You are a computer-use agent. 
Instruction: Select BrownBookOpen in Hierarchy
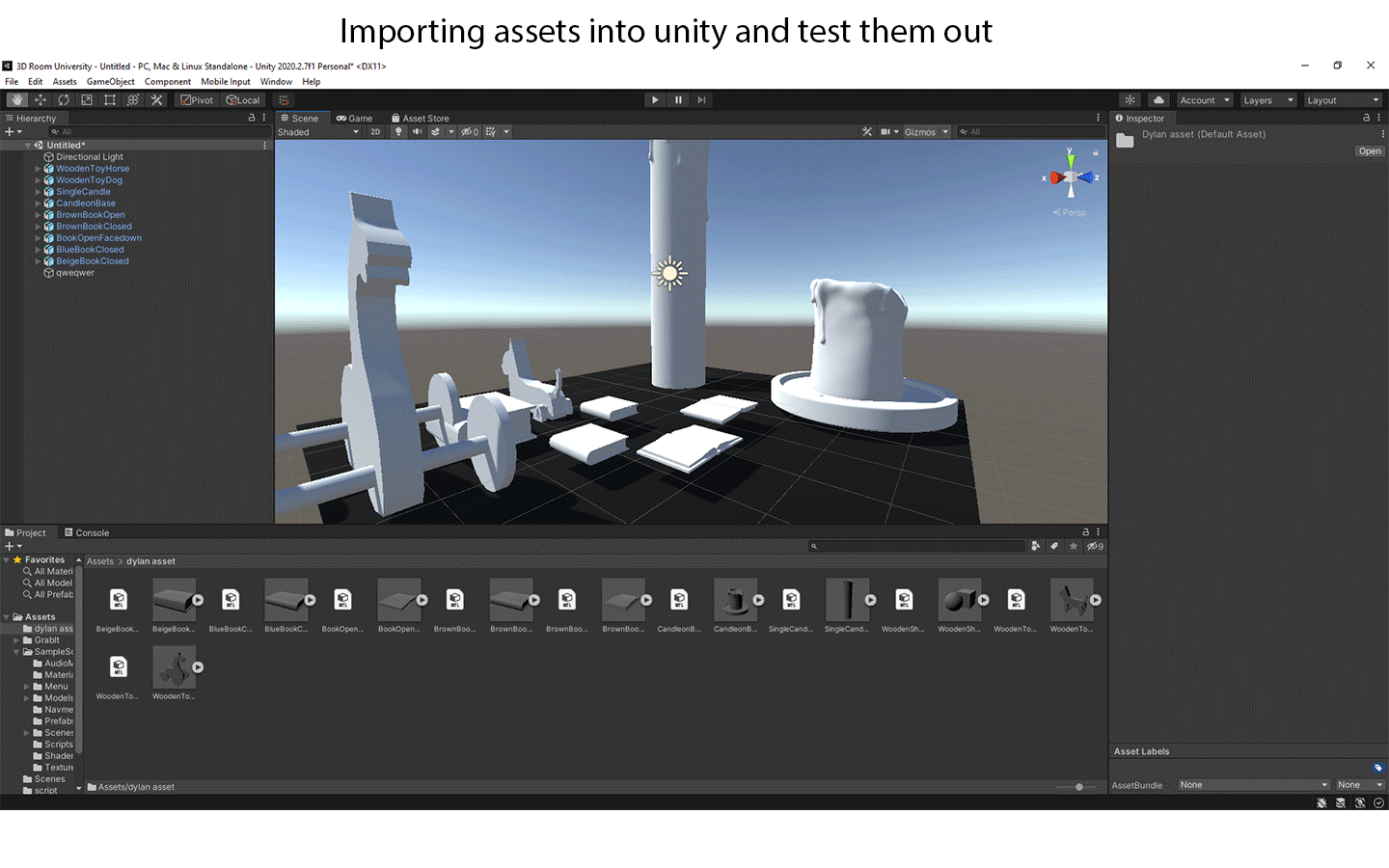[x=91, y=215]
